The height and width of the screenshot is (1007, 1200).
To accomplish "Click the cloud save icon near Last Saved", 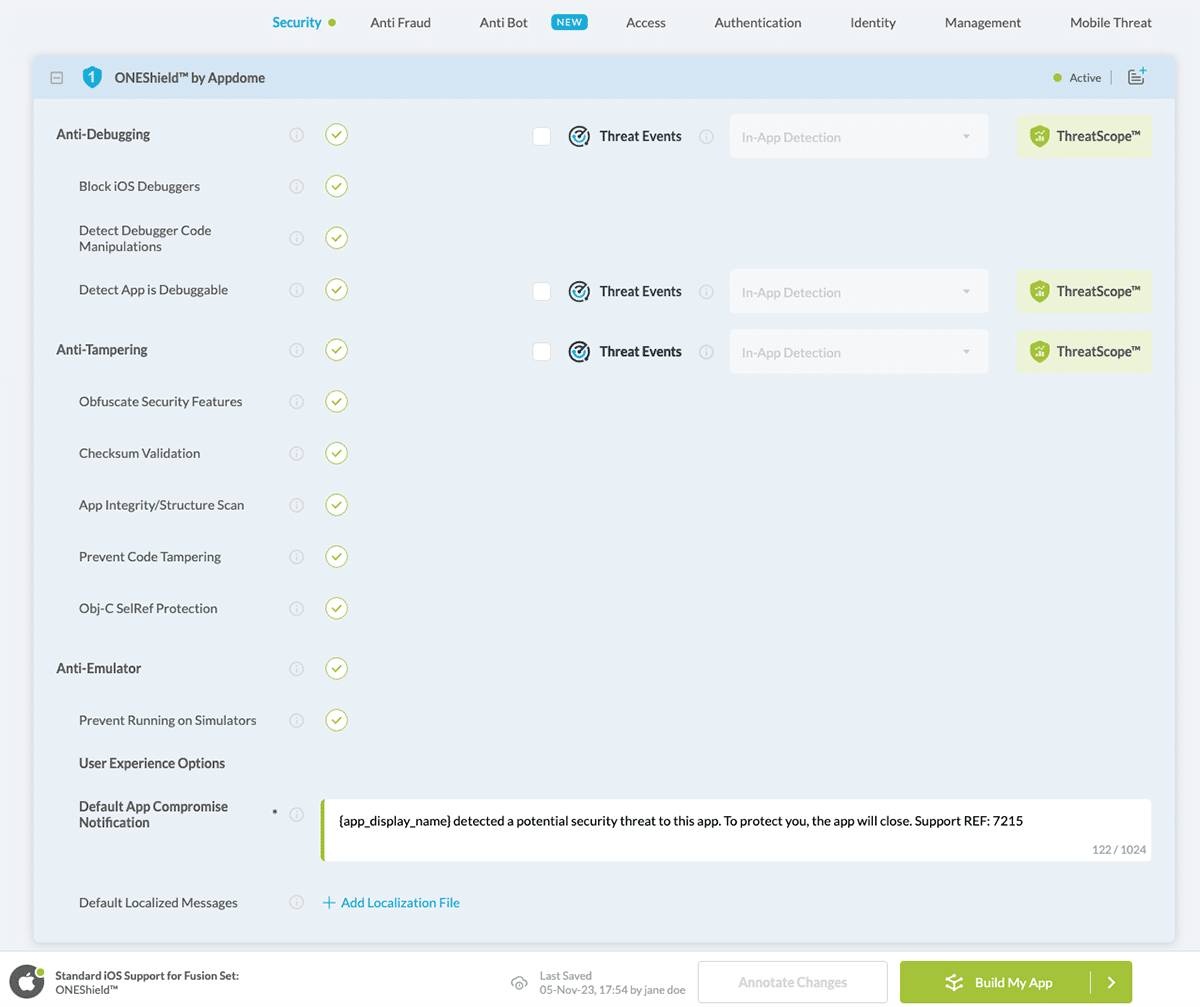I will click(519, 982).
